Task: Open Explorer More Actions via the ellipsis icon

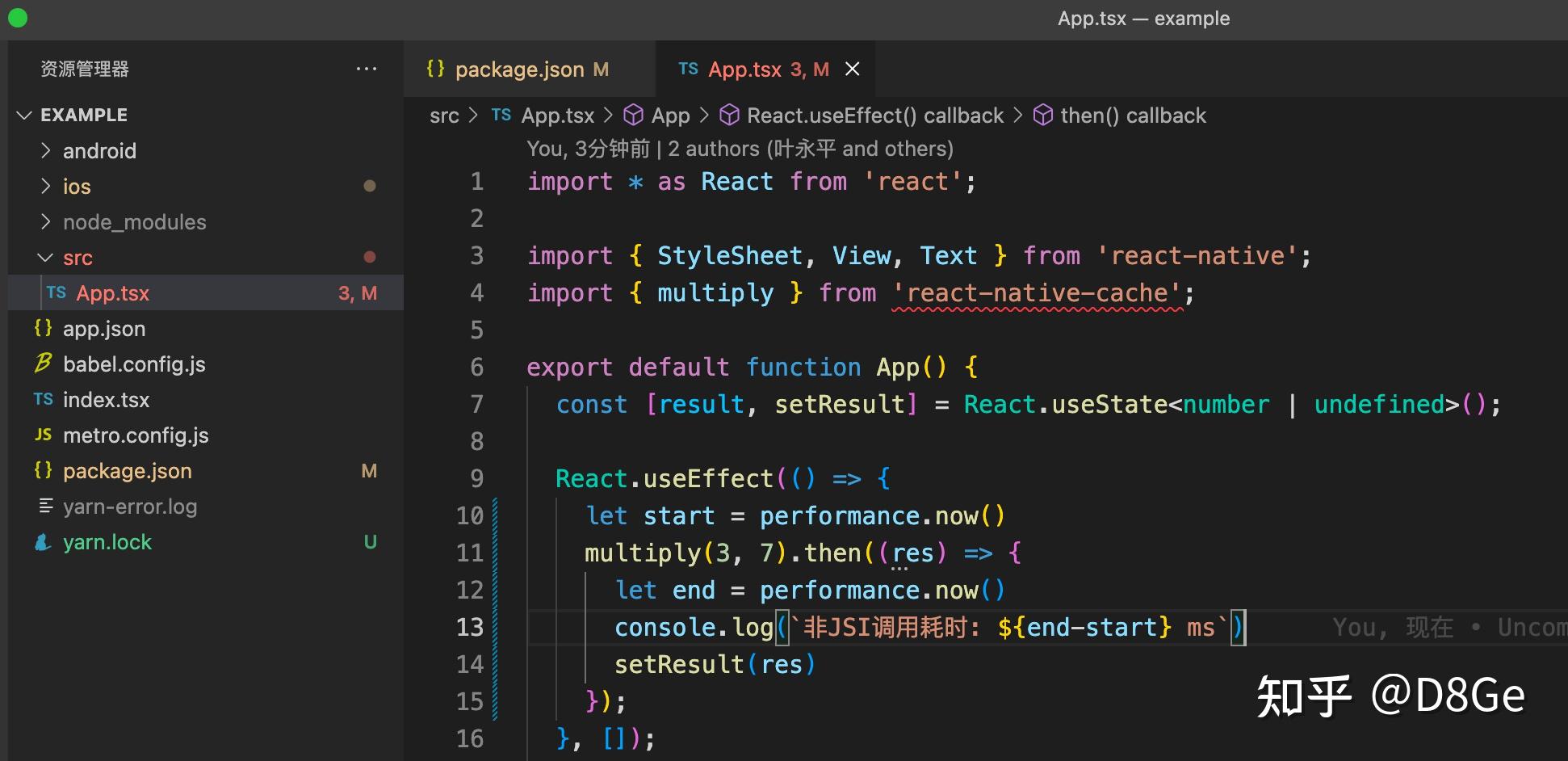Action: point(367,69)
